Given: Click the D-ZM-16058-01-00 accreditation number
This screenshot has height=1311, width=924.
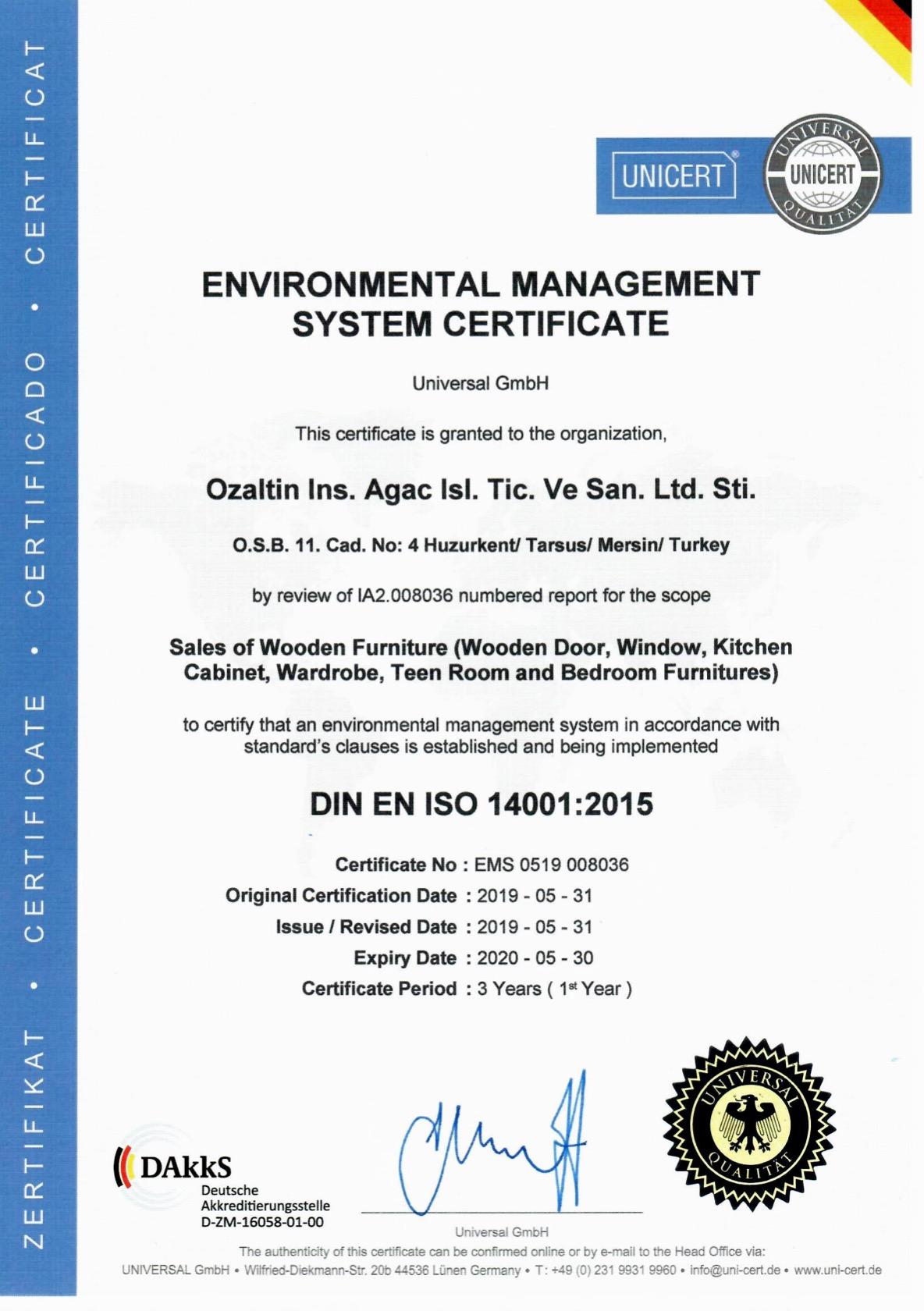Looking at the screenshot, I should (x=262, y=1222).
